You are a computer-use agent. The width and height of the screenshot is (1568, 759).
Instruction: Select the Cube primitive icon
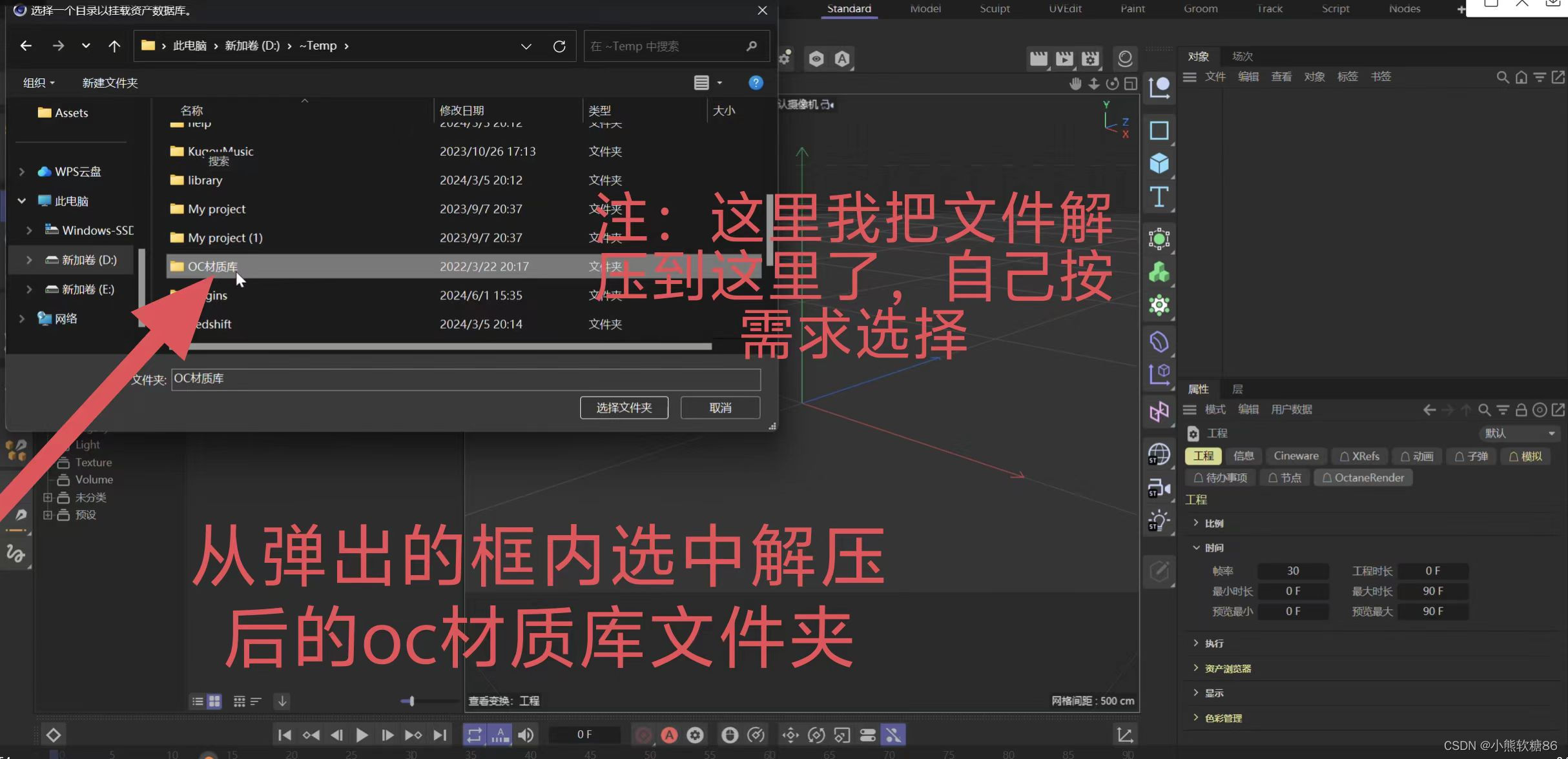1159,163
